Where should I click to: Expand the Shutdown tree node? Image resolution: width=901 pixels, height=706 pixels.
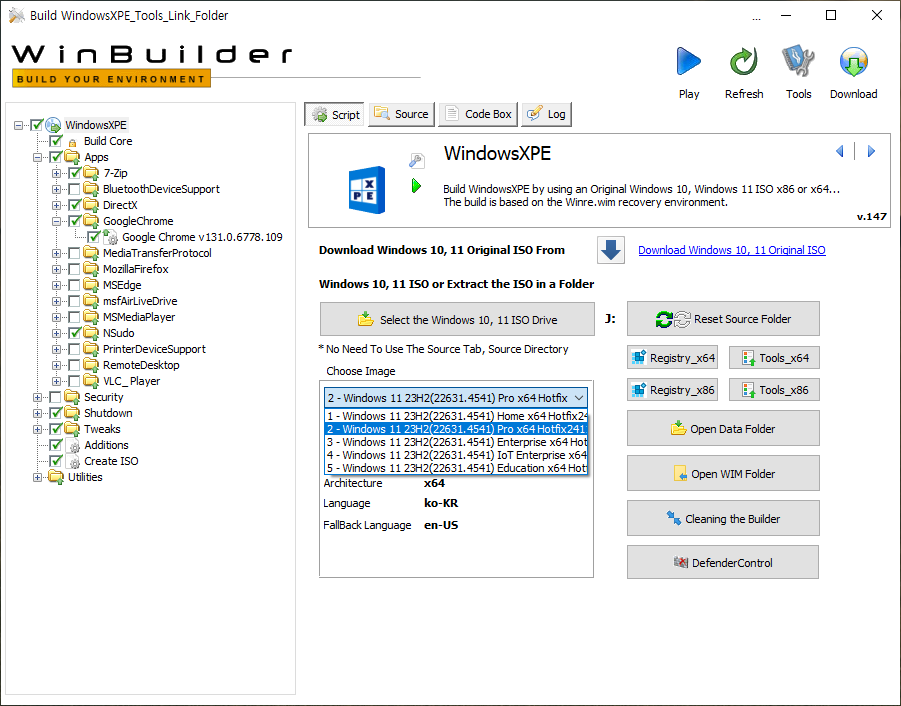37,413
